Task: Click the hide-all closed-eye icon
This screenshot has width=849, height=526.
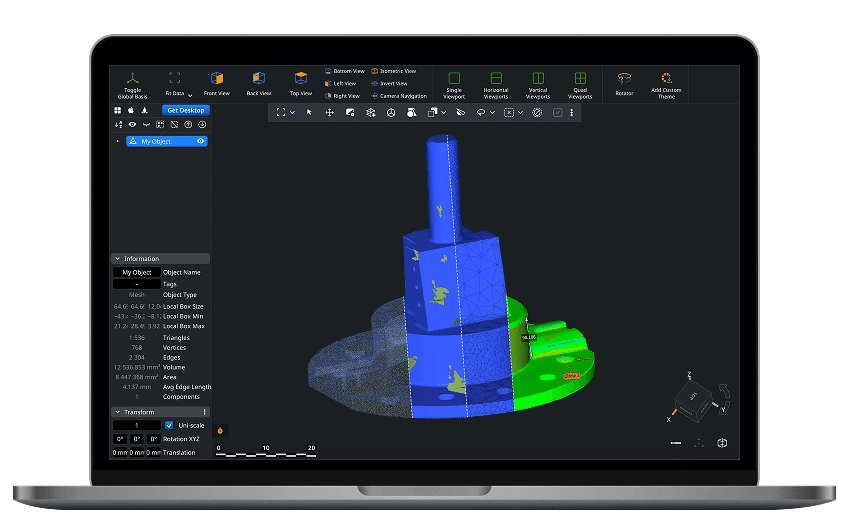Action: (146, 125)
